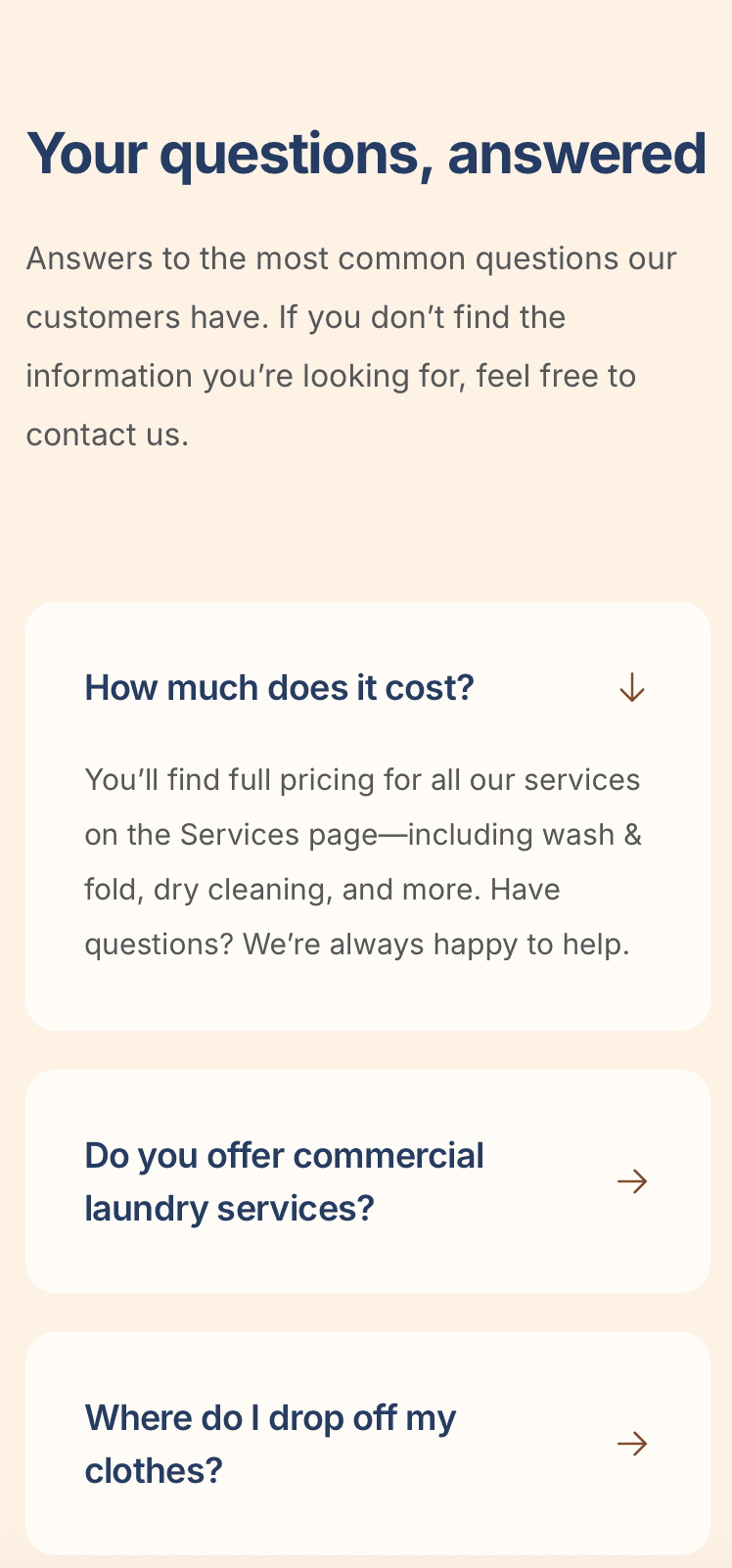Click the word "answered" in the main heading
This screenshot has width=732, height=1568.
point(576,154)
